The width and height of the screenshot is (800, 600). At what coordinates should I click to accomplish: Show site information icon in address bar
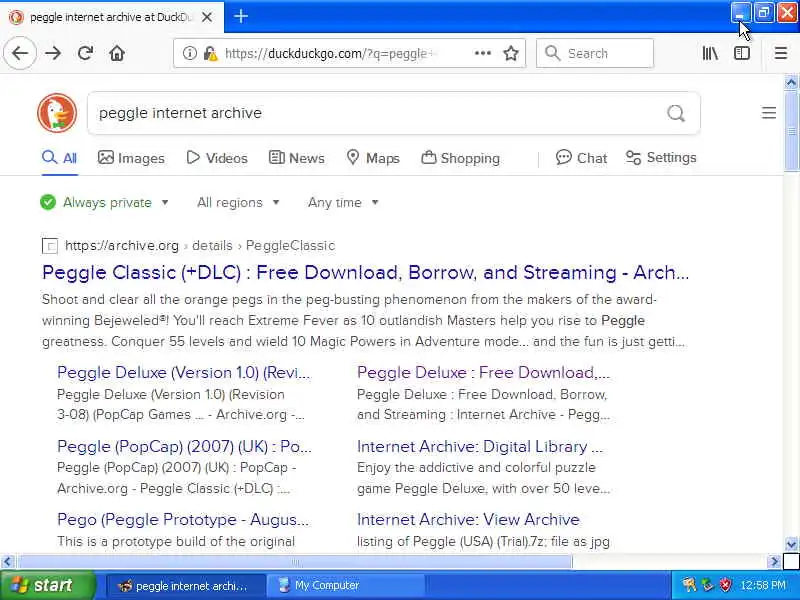pyautogui.click(x=189, y=53)
